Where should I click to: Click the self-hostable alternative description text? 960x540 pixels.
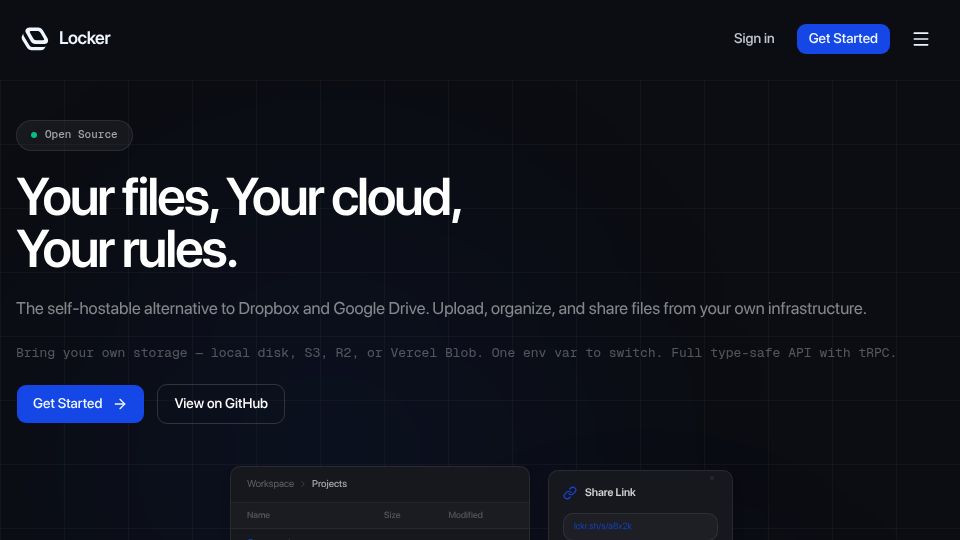(x=441, y=308)
